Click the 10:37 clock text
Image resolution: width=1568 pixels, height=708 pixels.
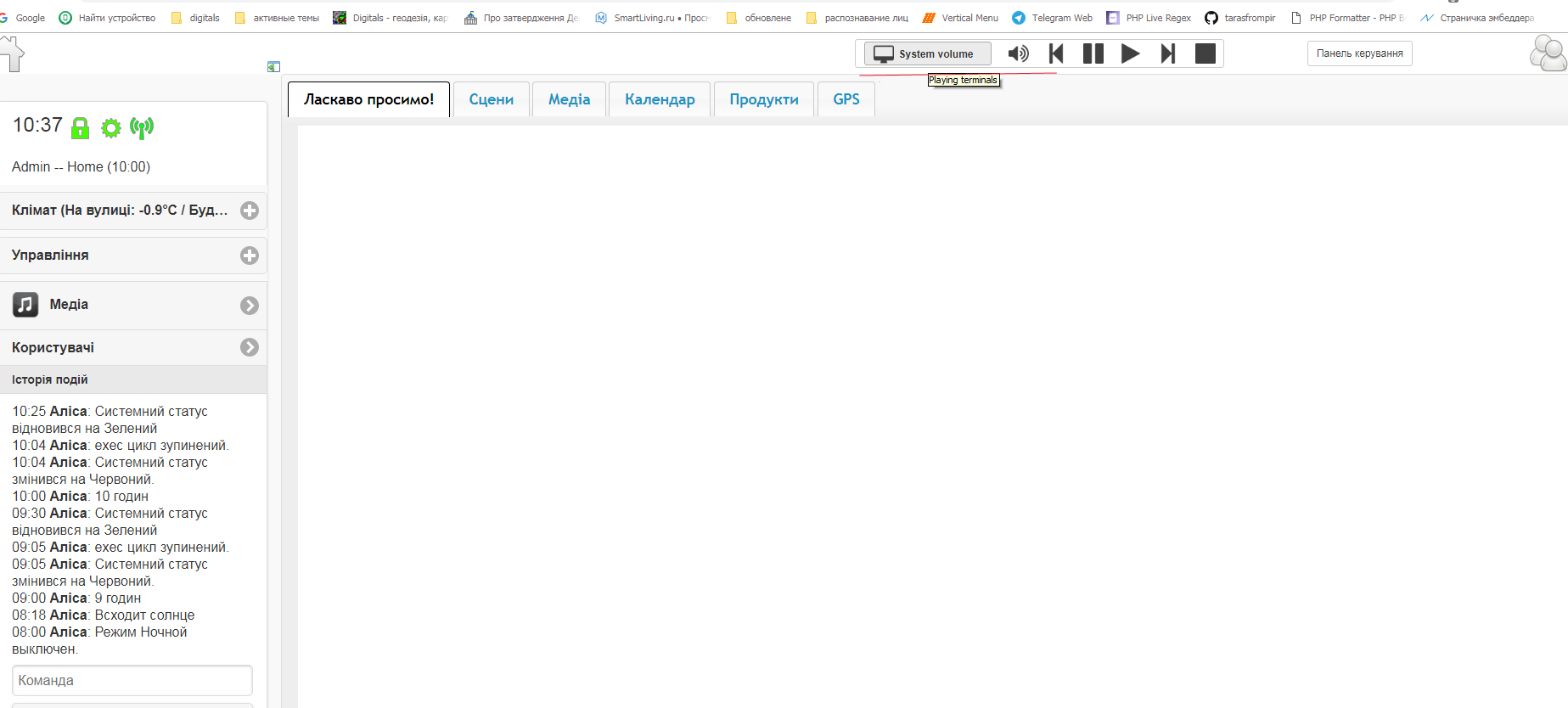37,125
